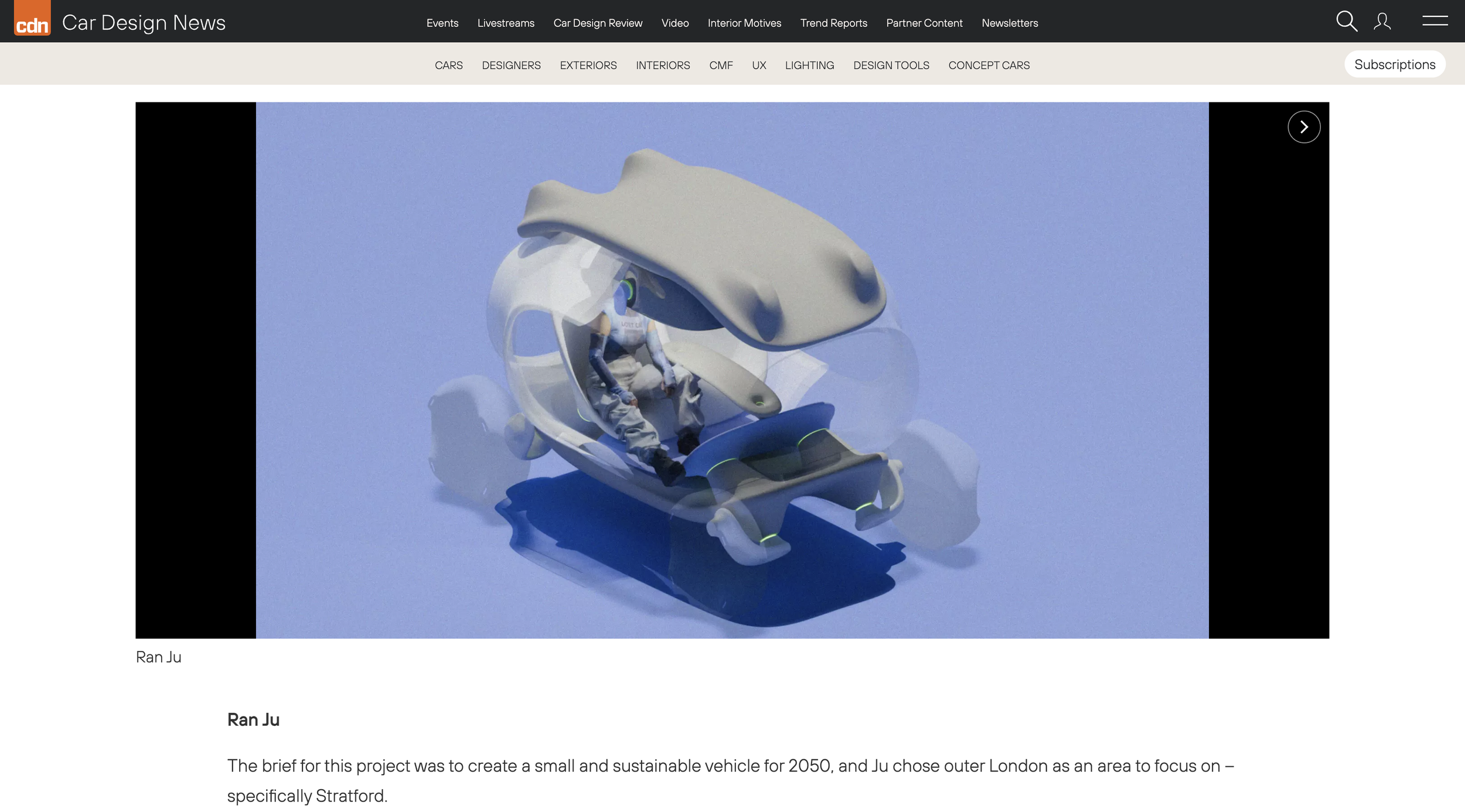Click the user account icon
Viewport: 1465px width, 812px height.
[1382, 22]
